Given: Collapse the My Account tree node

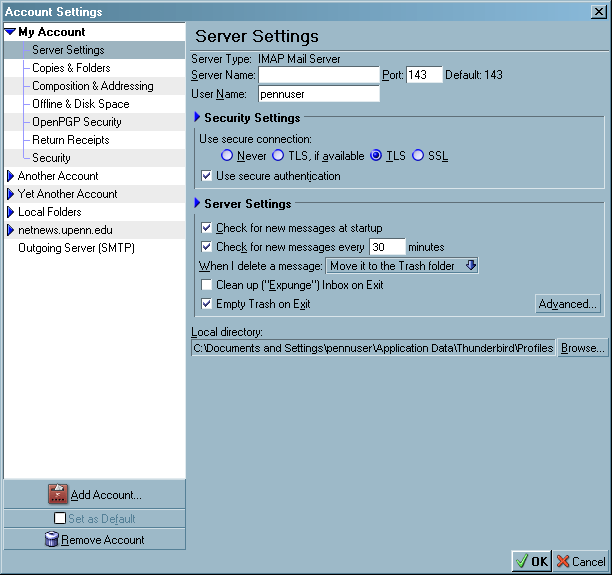Looking at the screenshot, I should pos(11,32).
